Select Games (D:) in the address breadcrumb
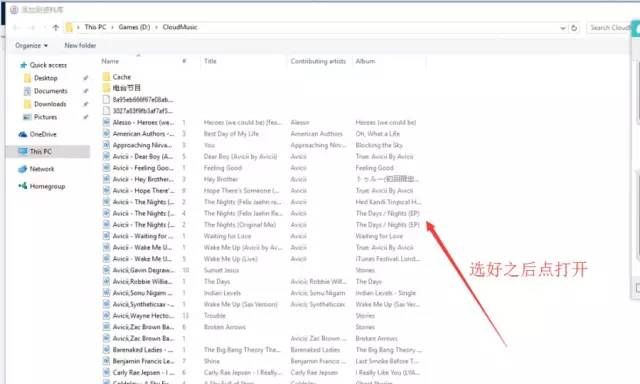The width and height of the screenshot is (640, 384). tap(134, 27)
